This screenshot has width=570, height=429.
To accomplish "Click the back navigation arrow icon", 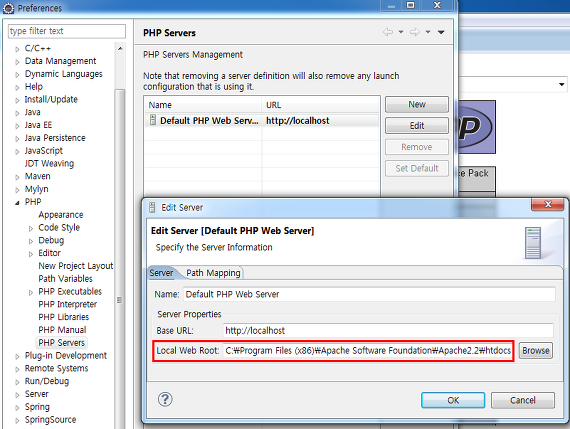I will click(388, 32).
